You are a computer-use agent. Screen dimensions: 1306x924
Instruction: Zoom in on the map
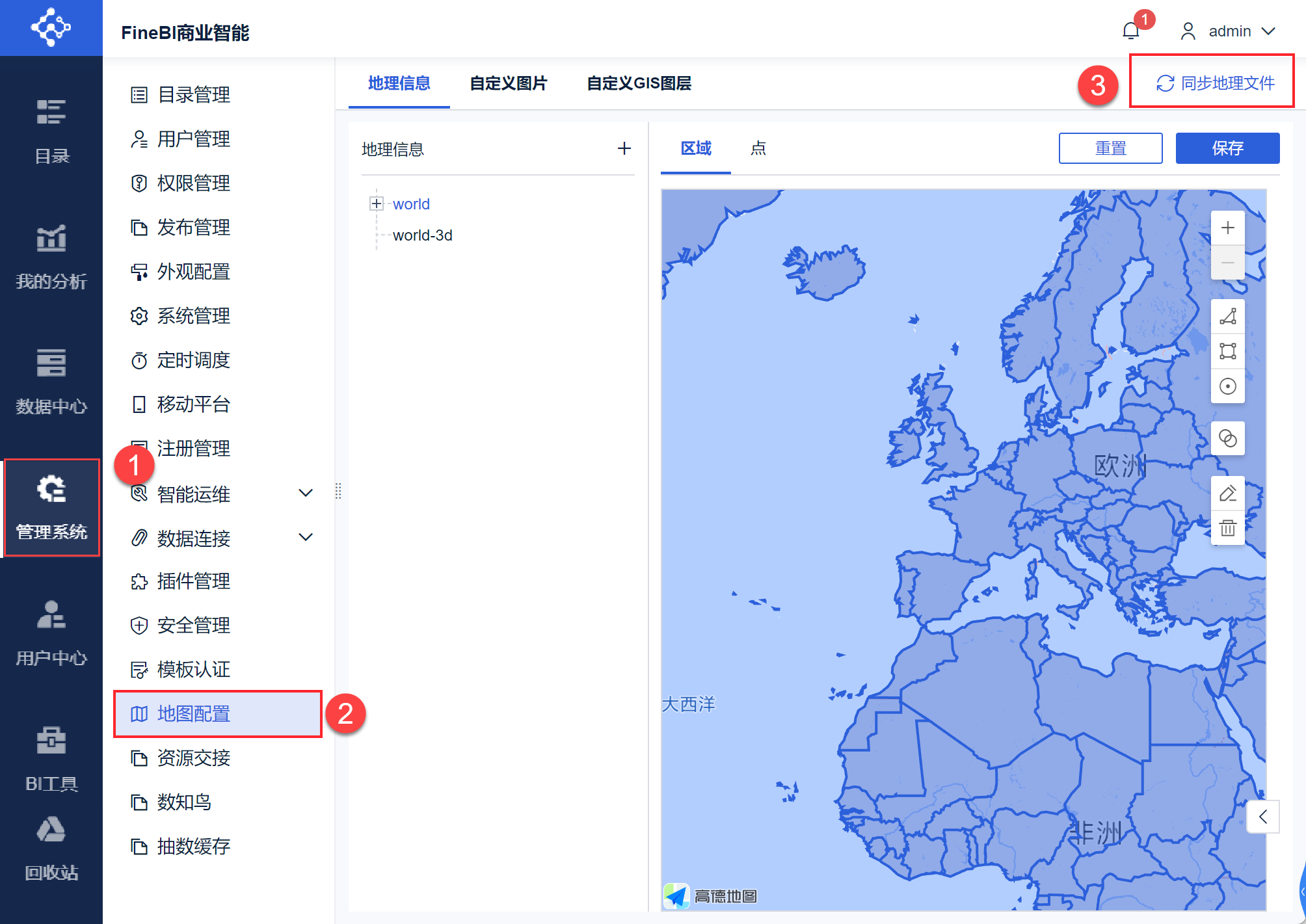(x=1227, y=228)
